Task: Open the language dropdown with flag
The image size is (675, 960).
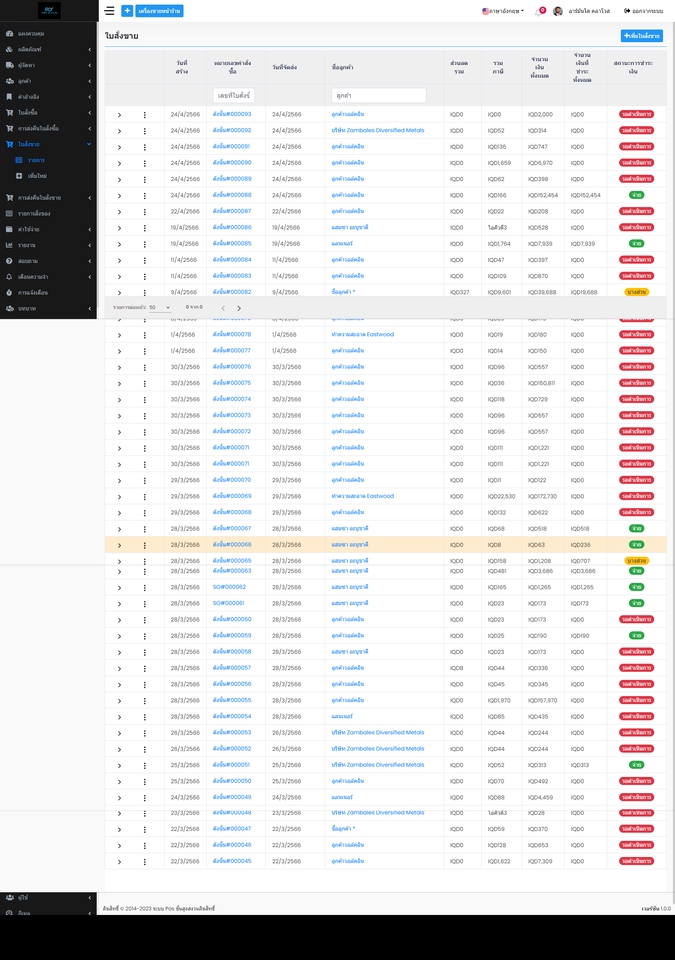Action: pos(503,11)
